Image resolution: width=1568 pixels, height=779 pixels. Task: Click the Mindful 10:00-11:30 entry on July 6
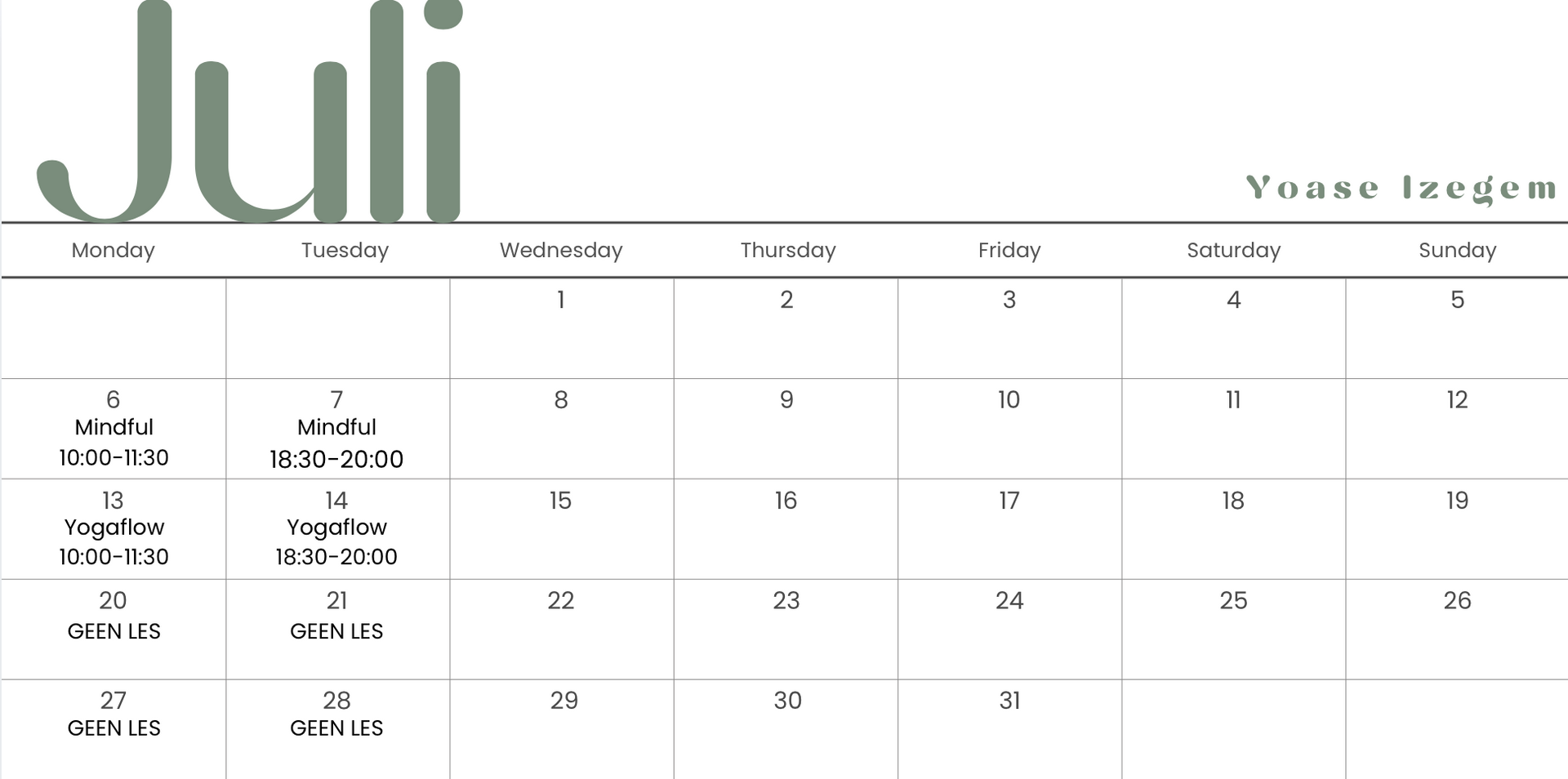(114, 442)
